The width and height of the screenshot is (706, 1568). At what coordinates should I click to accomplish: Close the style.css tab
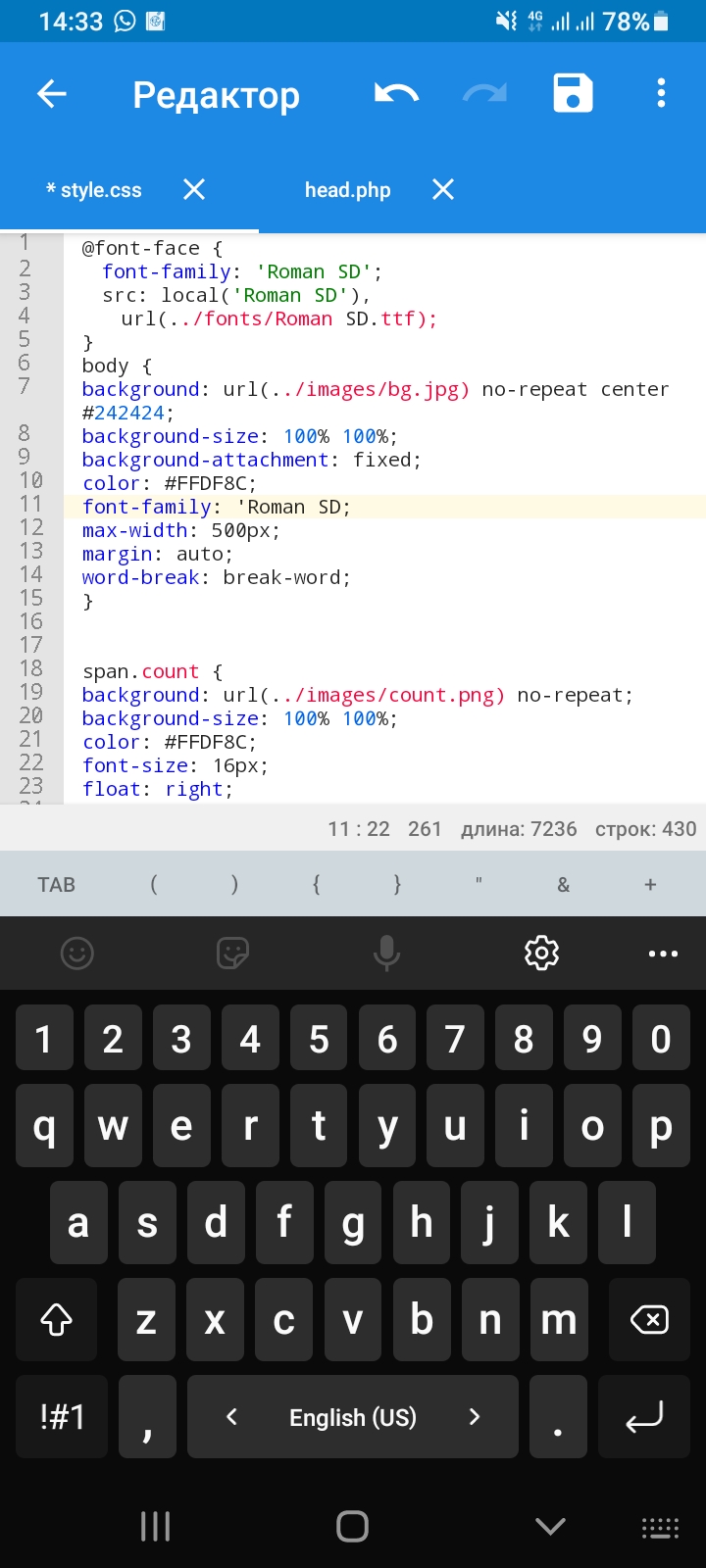click(x=194, y=189)
